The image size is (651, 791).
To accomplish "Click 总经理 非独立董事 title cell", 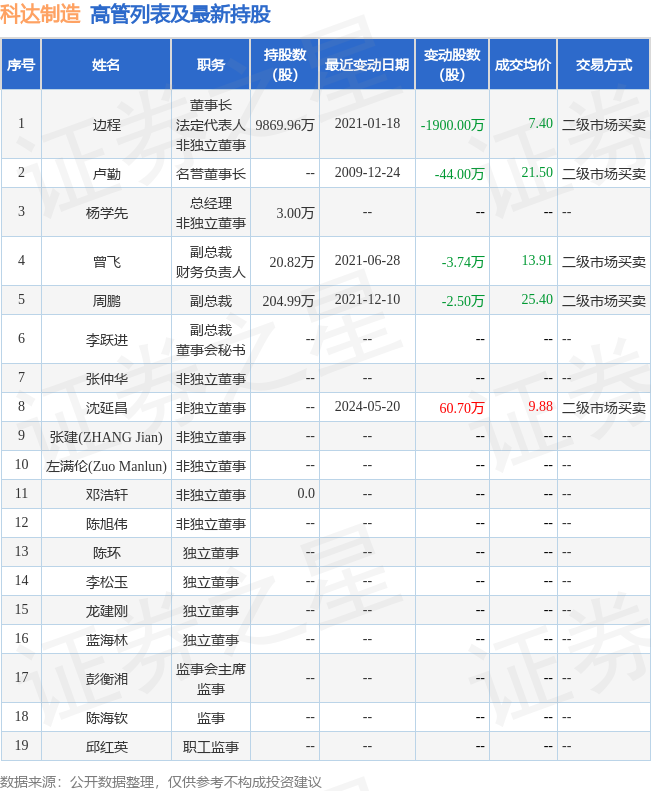I will (x=210, y=213).
